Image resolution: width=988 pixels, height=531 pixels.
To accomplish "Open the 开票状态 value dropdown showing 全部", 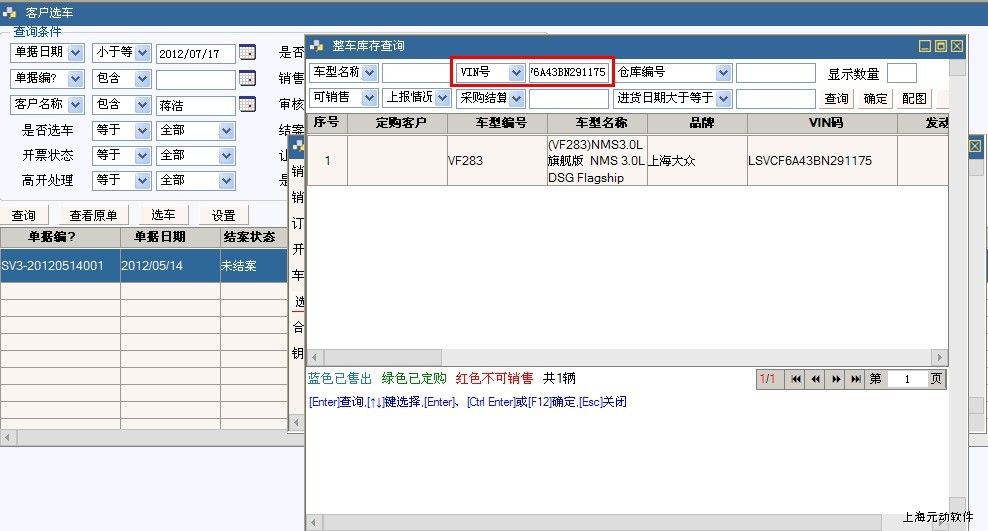I will click(227, 156).
